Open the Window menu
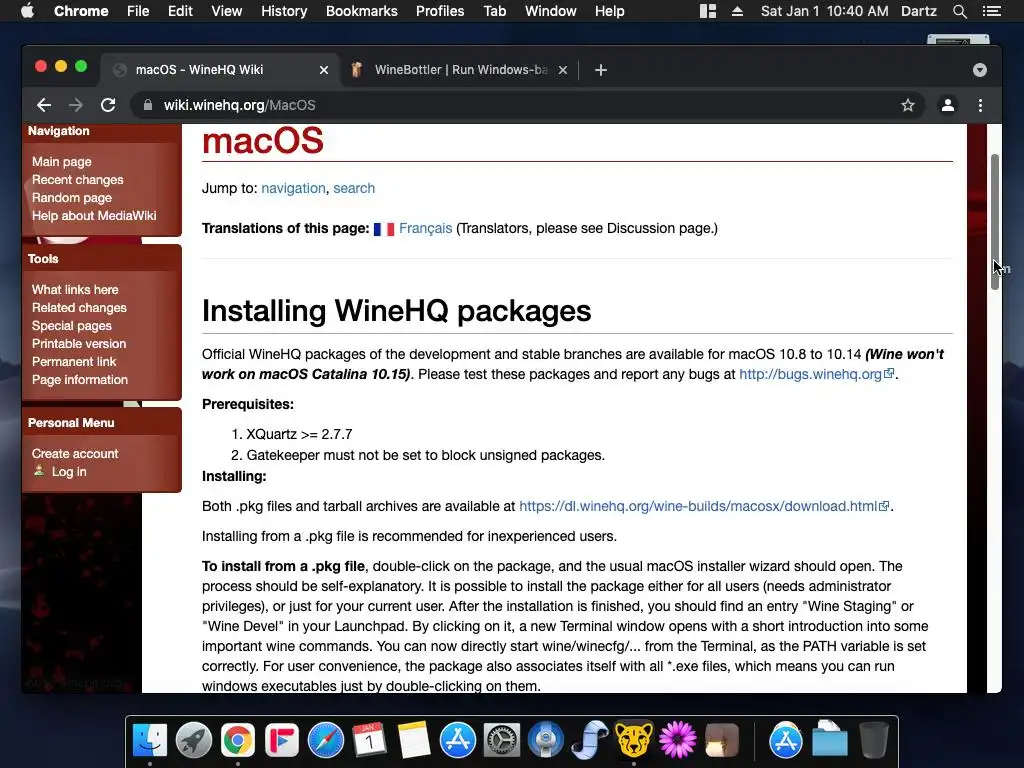The height and width of the screenshot is (768, 1024). pos(551,11)
